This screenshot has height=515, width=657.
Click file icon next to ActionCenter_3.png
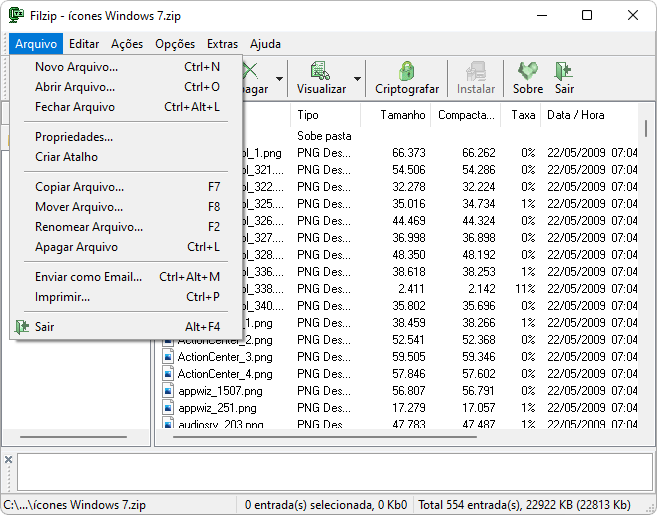coord(168,357)
